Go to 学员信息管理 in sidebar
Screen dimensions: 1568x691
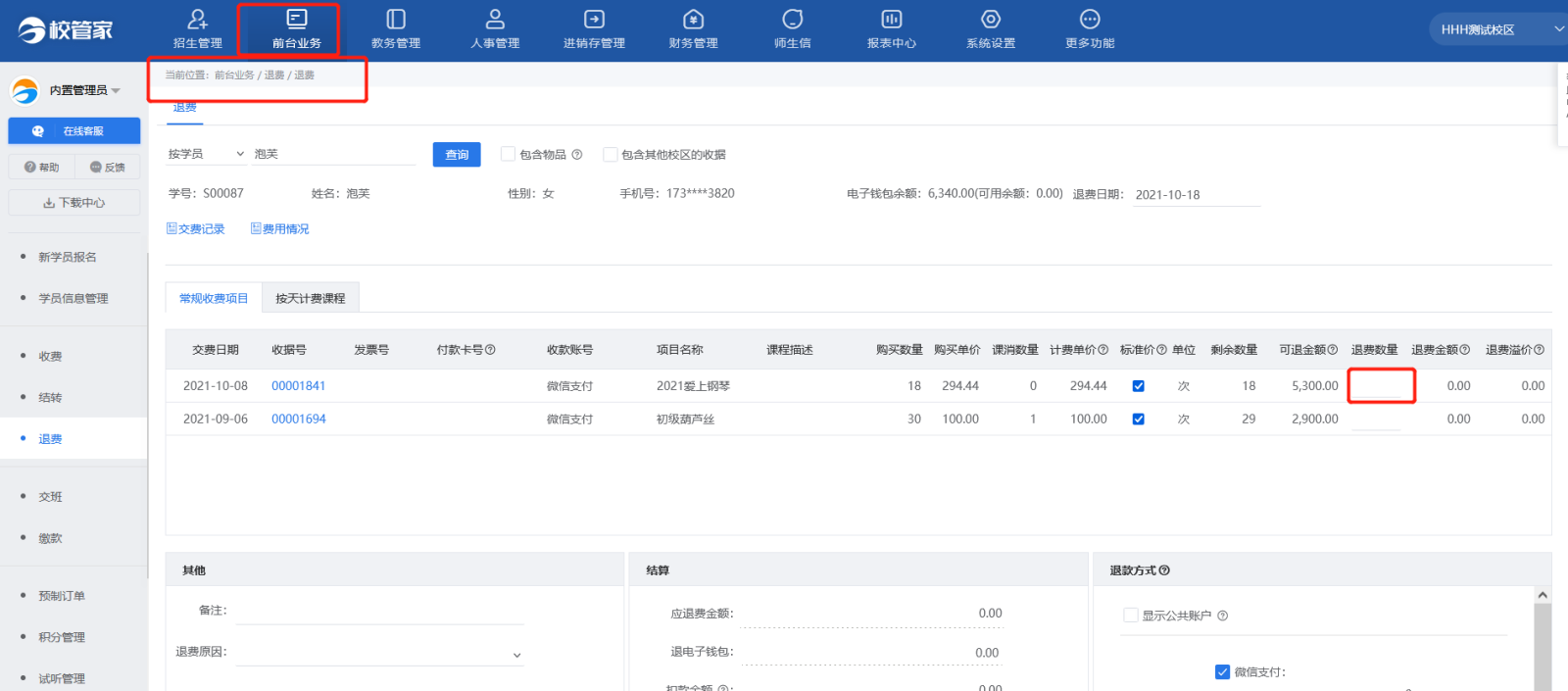73,298
